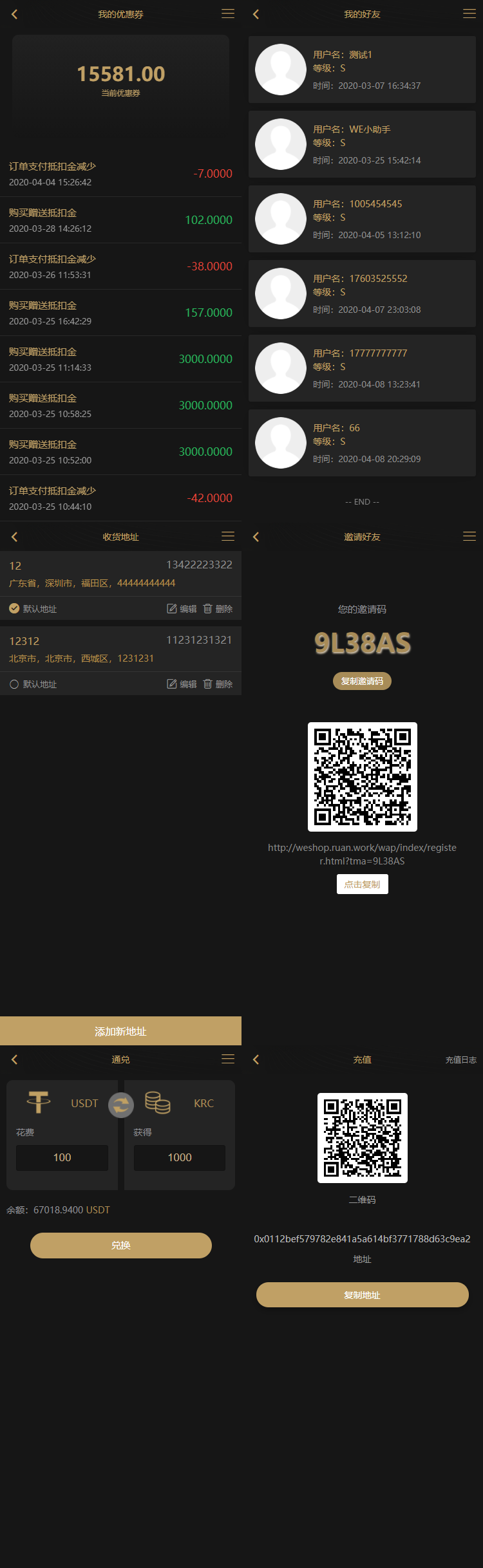The width and height of the screenshot is (483, 1568).
Task: Open menu on 收货地址 page header
Action: [x=228, y=536]
